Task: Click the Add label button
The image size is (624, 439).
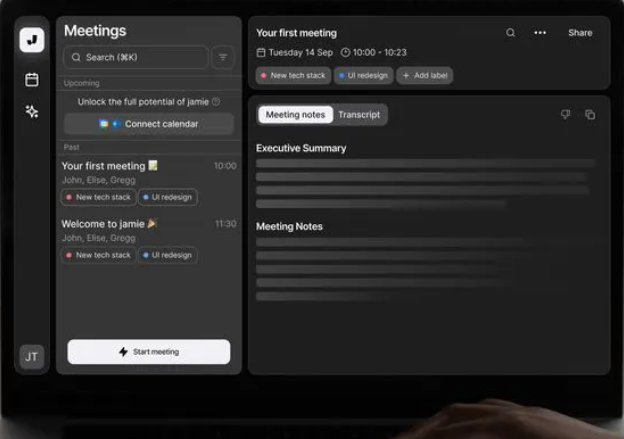Action: [425, 75]
